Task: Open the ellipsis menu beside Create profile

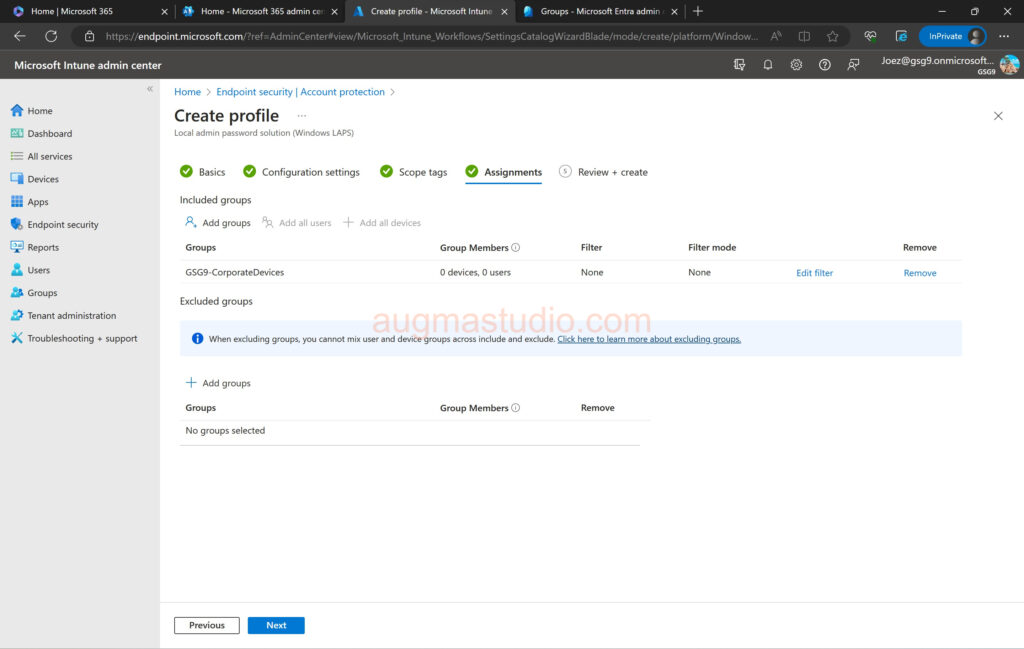Action: [x=302, y=116]
